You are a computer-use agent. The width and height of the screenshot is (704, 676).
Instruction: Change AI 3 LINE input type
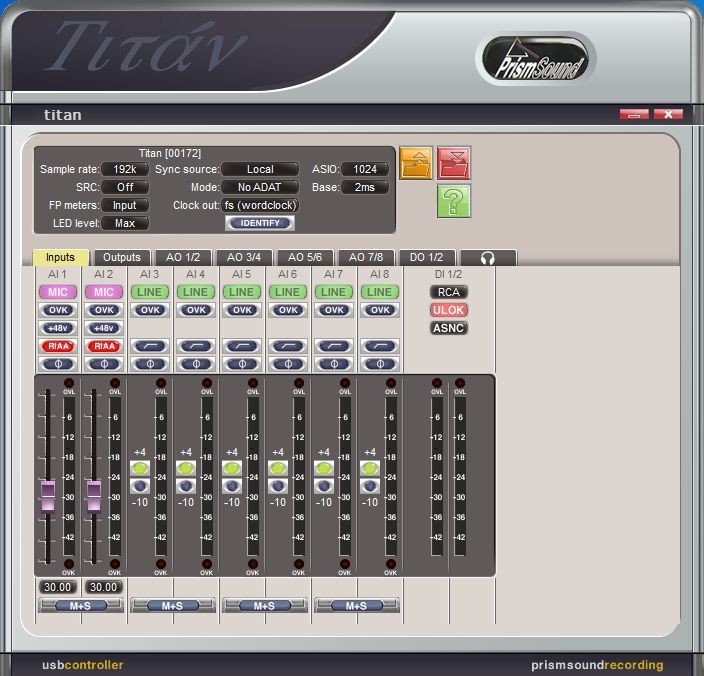[150, 292]
